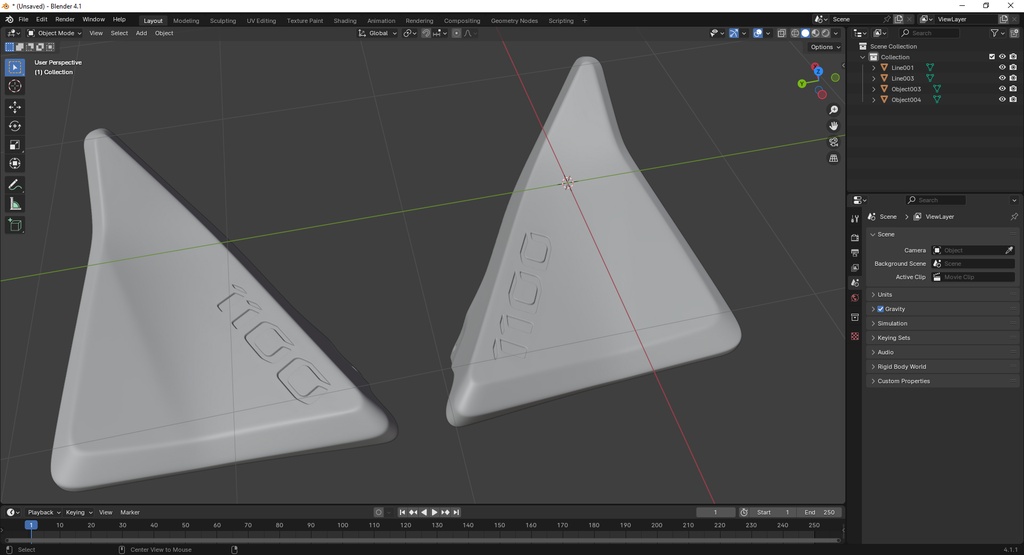Image resolution: width=1024 pixels, height=555 pixels.
Task: Activate the Annotate tool
Action: (x=14, y=185)
